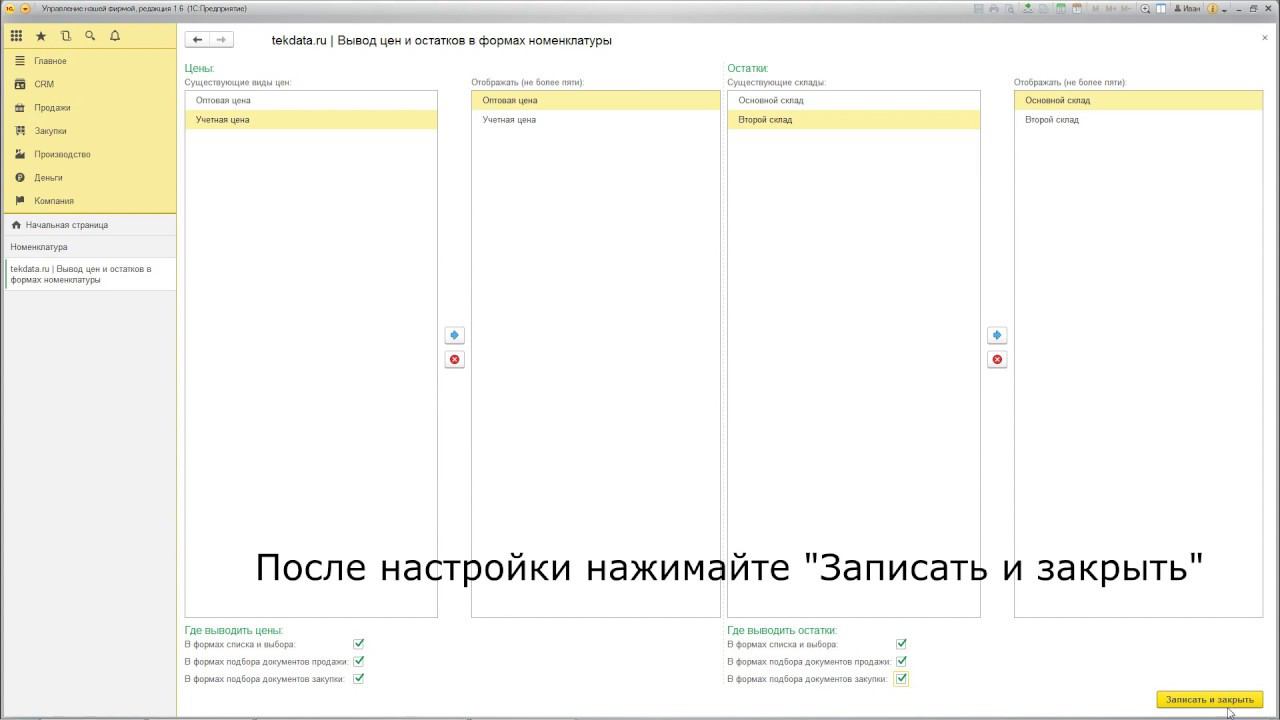1280x720 pixels.
Task: Click the Продажи section icon
Action: point(20,107)
